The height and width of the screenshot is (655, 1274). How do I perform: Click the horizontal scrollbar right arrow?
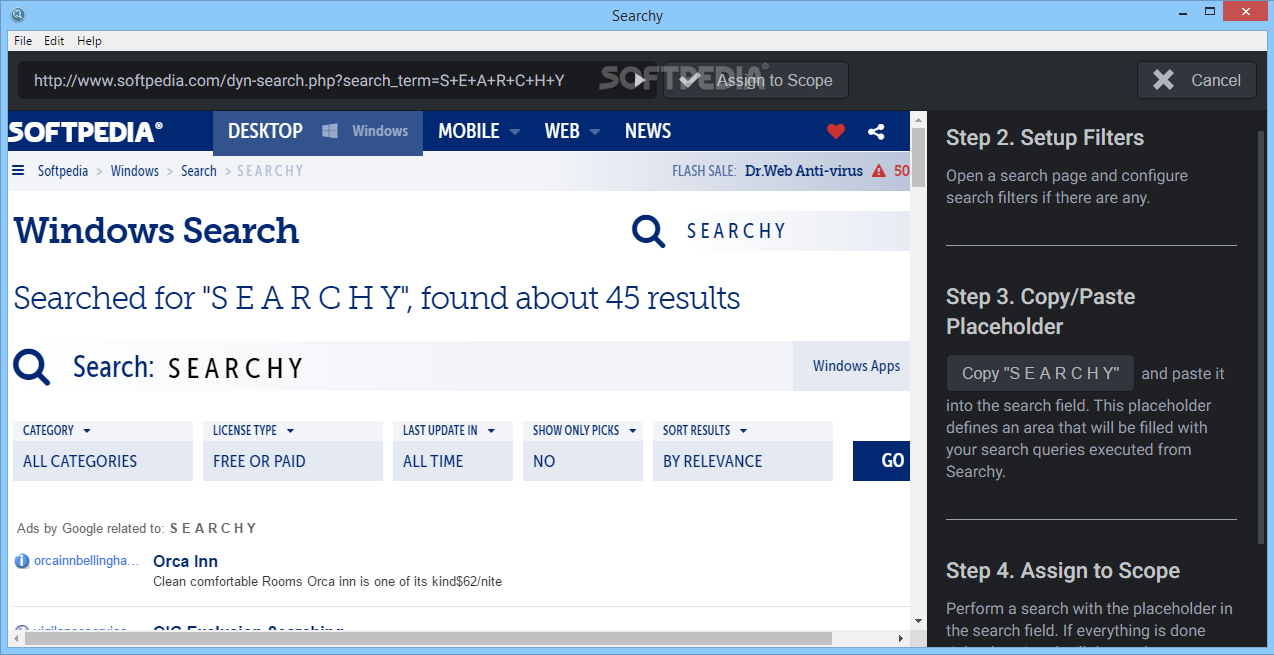[901, 638]
